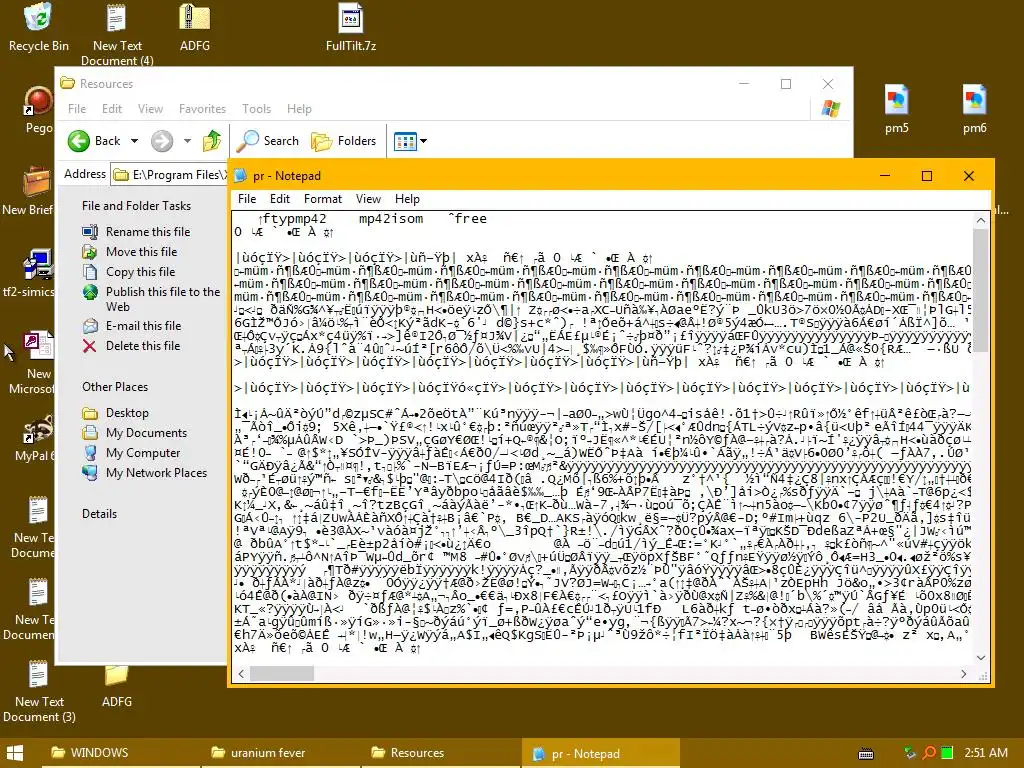Click the 2:51 AM clock
1024x768 pixels.
pyautogui.click(x=986, y=753)
